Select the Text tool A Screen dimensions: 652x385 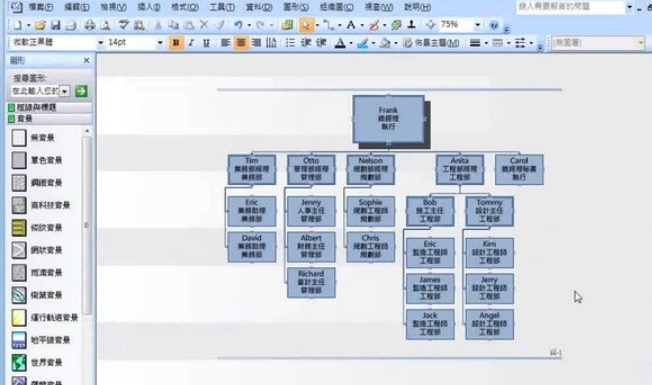(351, 25)
